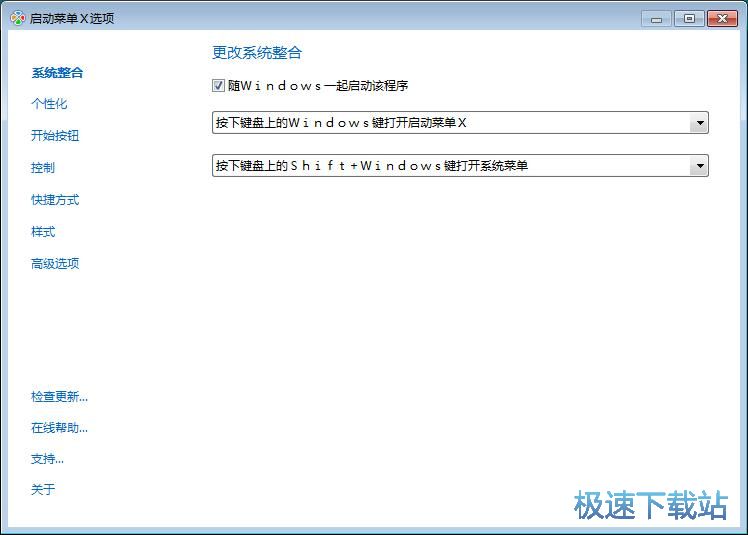Viewport: 748px width, 535px height.
Task: Open 高级选项 settings
Action: point(55,264)
